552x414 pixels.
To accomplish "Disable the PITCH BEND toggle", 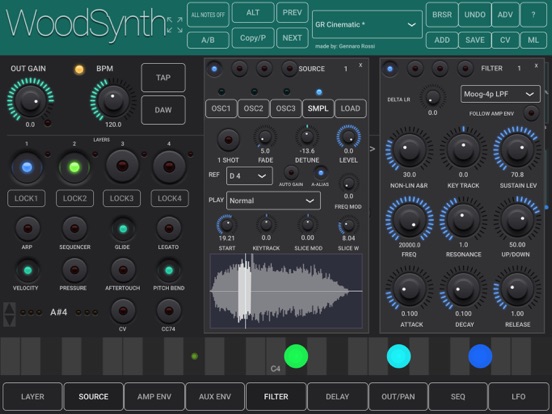I will [169, 270].
